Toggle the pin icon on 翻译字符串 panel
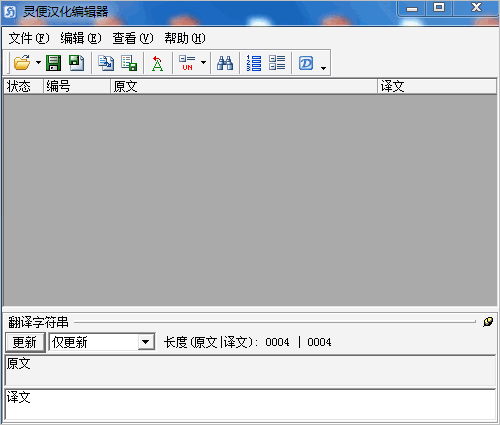The image size is (500, 425). click(x=488, y=322)
